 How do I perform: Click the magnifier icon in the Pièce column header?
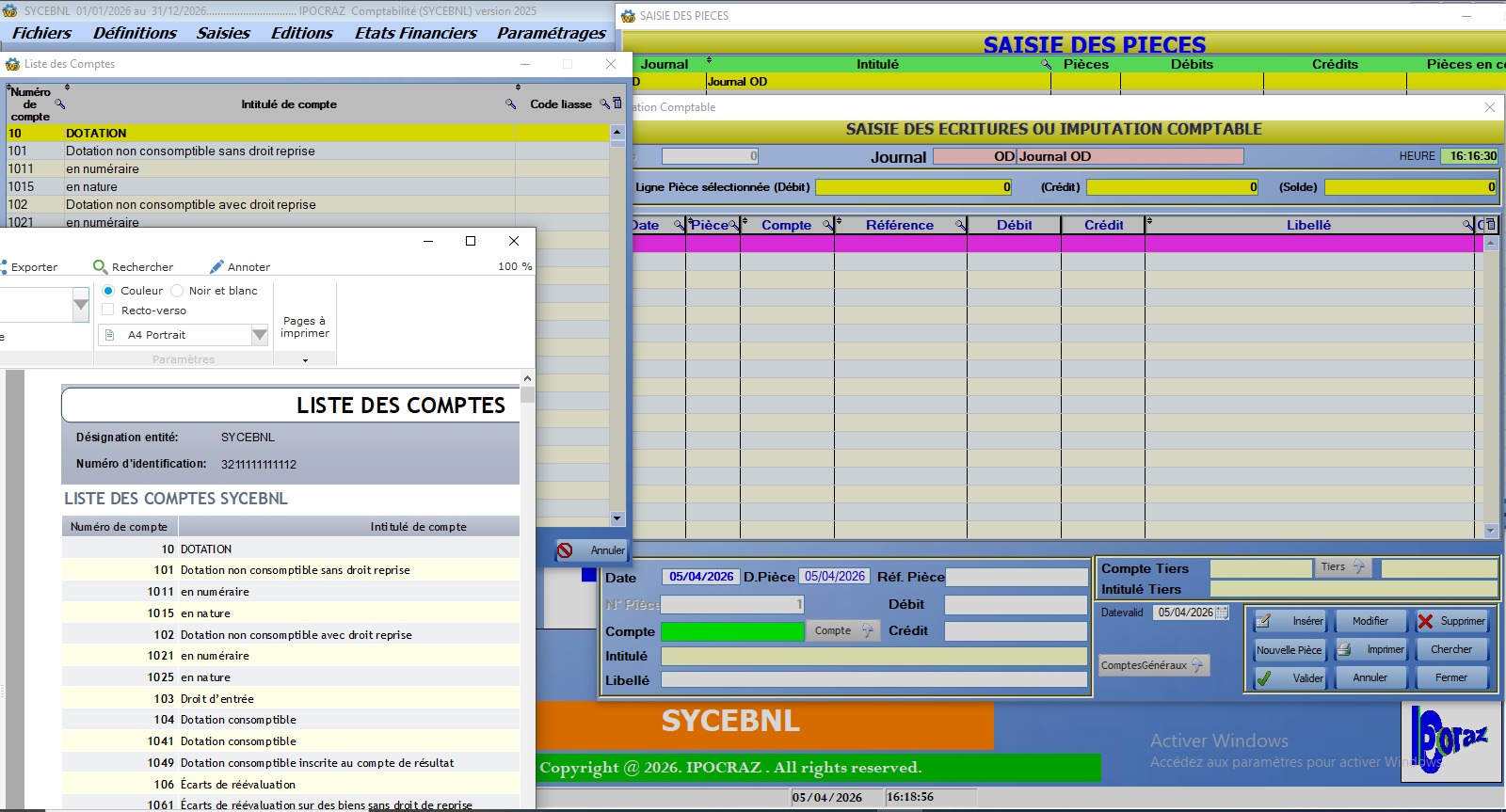734,226
